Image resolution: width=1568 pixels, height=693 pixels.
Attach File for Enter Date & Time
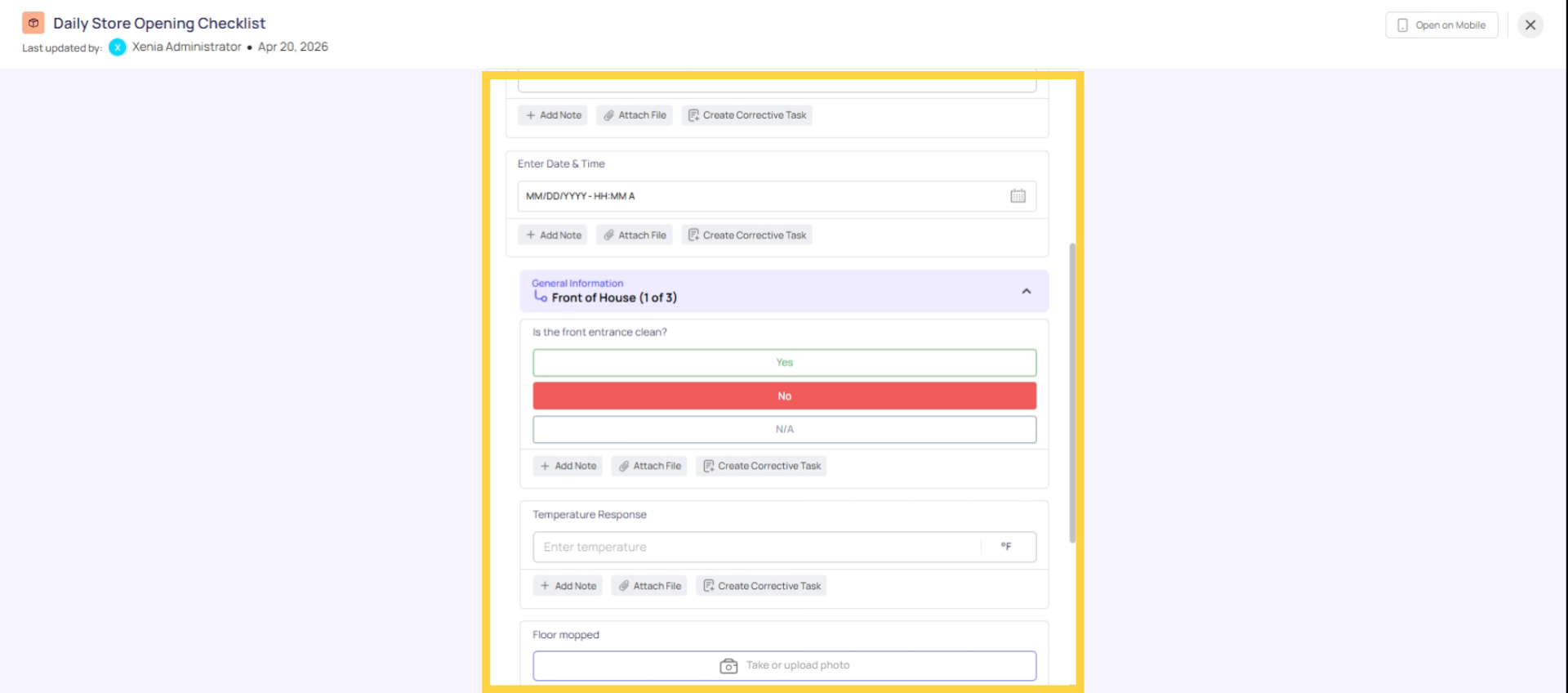[x=635, y=235]
